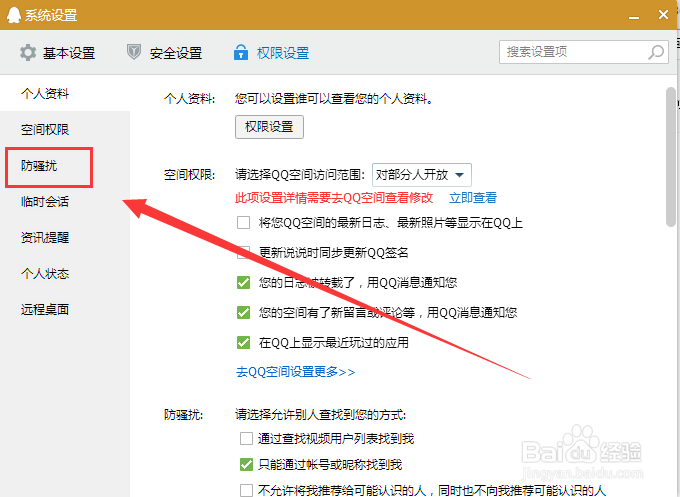Close the 系统设置 window
This screenshot has height=497, width=680.
(x=663, y=15)
